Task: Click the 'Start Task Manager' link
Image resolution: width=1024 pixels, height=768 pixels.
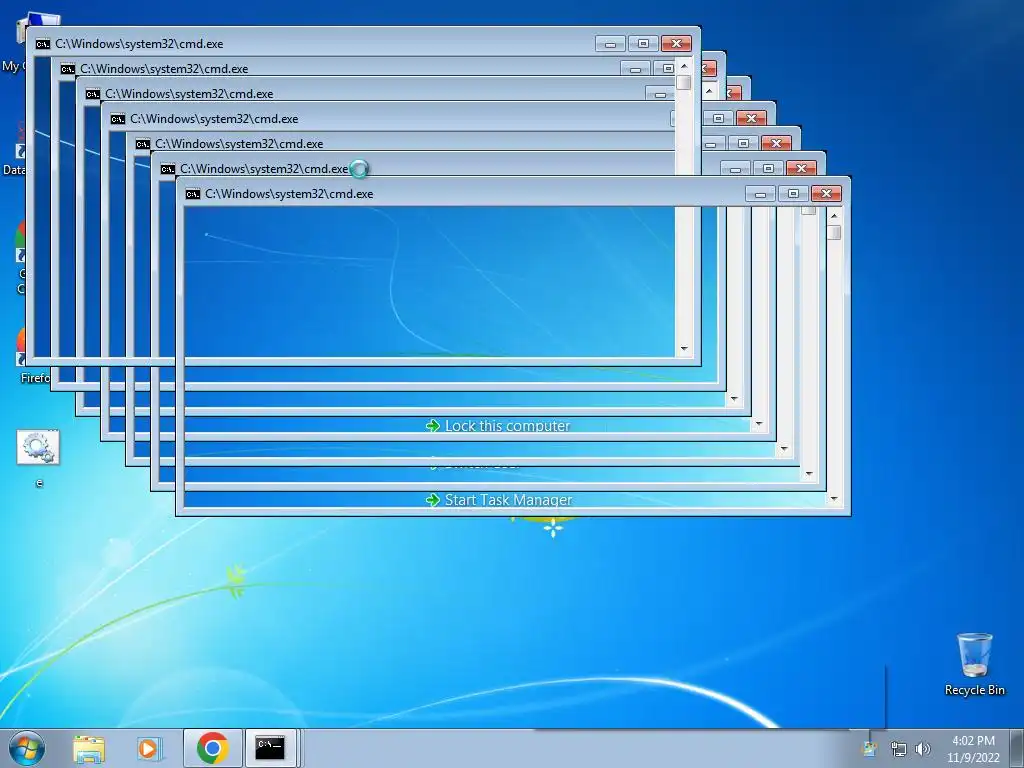Action: tap(508, 500)
